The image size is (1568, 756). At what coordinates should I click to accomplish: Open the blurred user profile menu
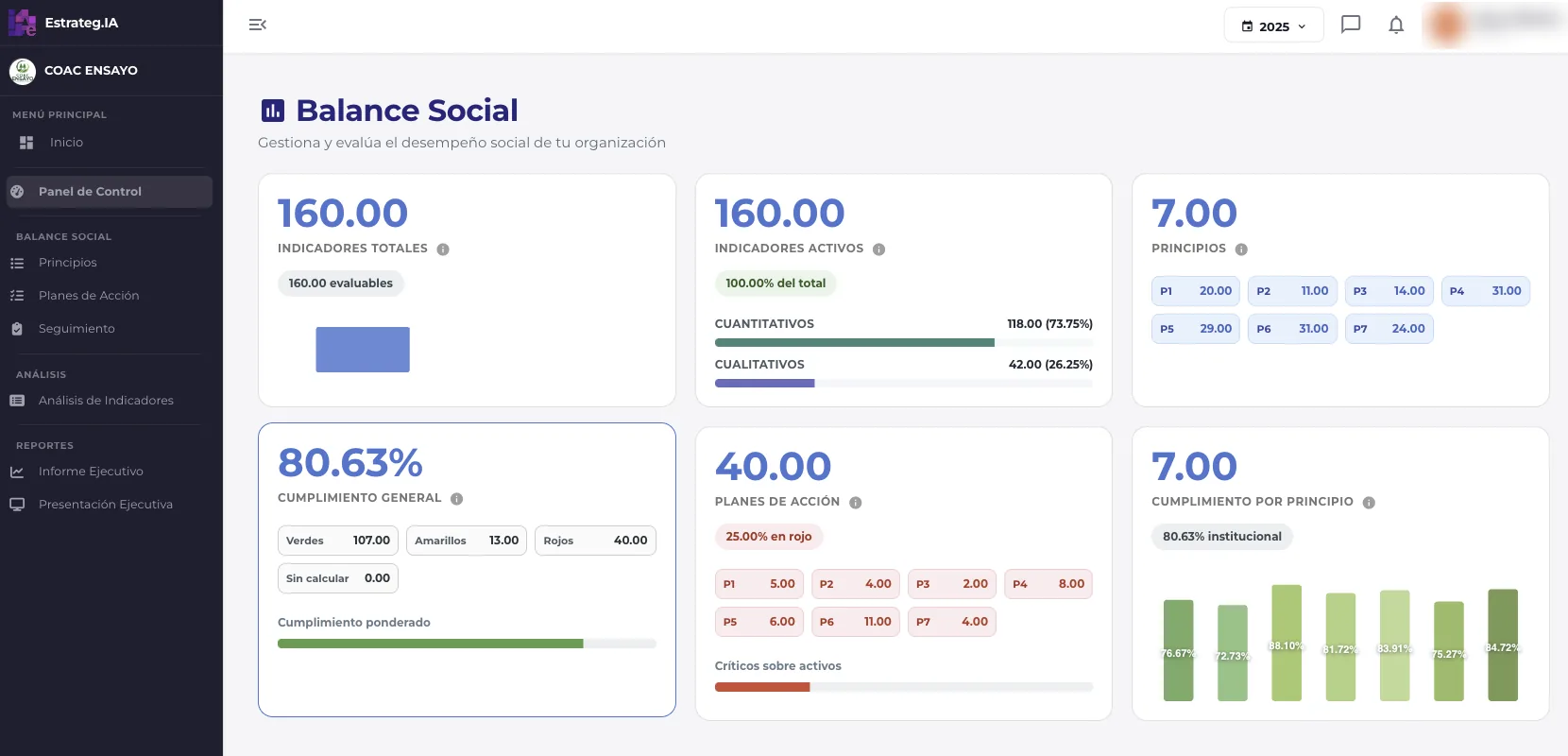tap(1494, 26)
